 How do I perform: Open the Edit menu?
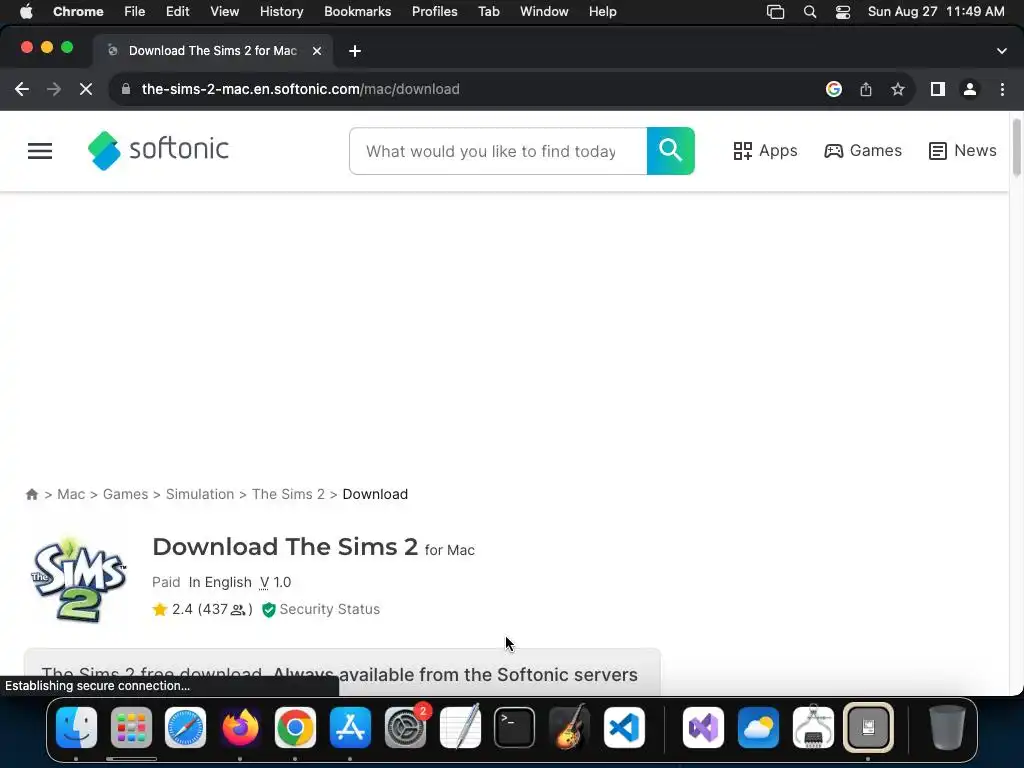coord(178,12)
